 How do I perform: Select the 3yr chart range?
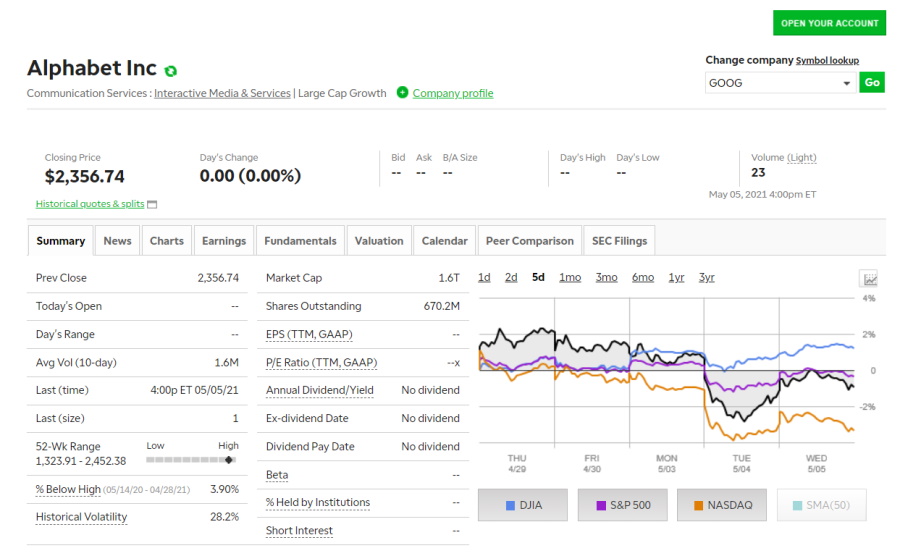point(707,277)
